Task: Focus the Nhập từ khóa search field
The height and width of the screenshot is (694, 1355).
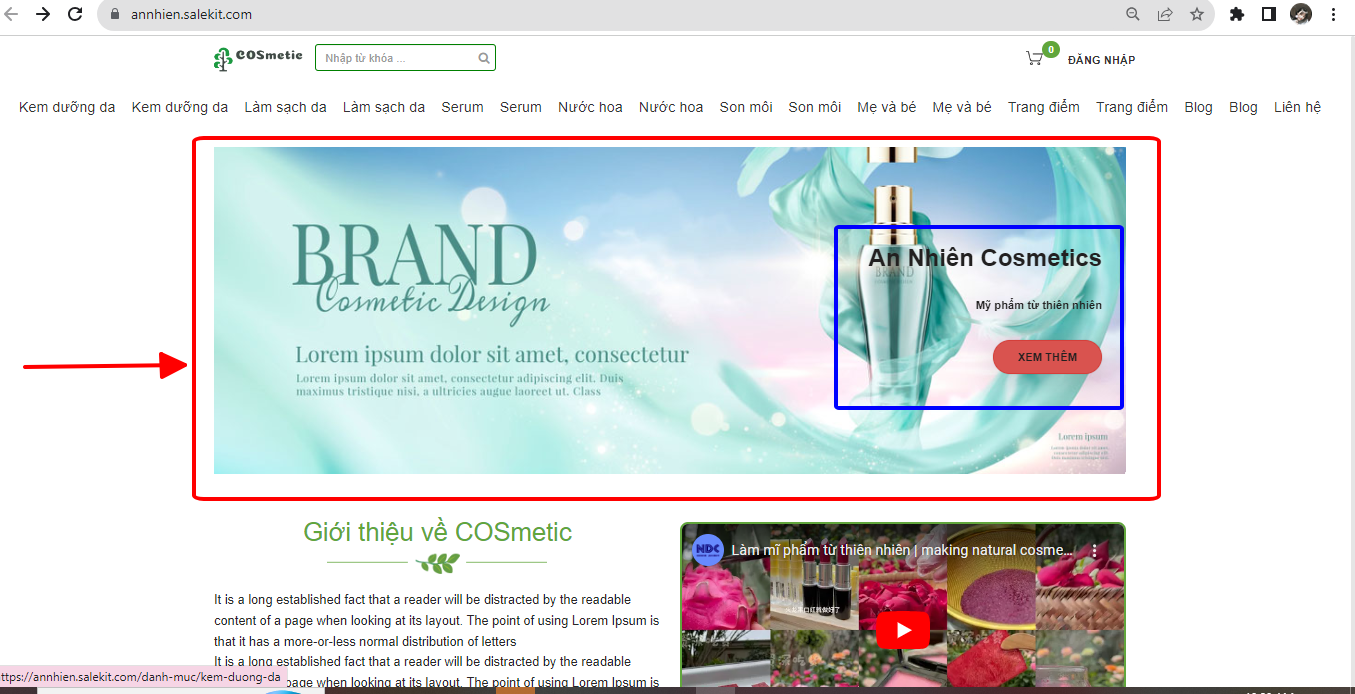Action: pos(397,58)
